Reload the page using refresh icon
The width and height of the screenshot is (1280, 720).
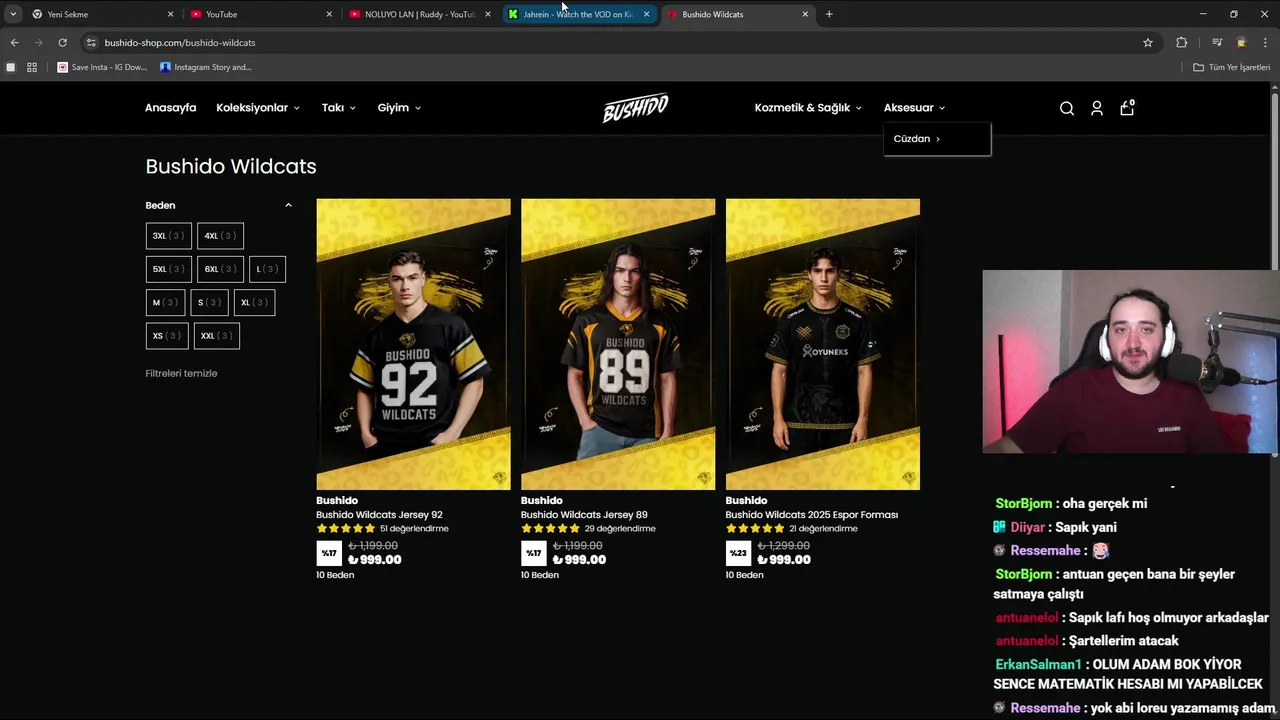(62, 42)
